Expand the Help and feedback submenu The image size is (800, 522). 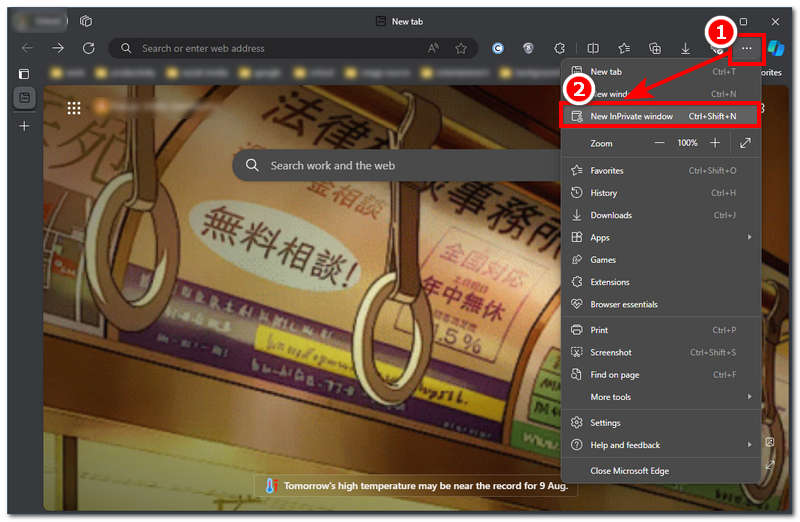[x=660, y=445]
